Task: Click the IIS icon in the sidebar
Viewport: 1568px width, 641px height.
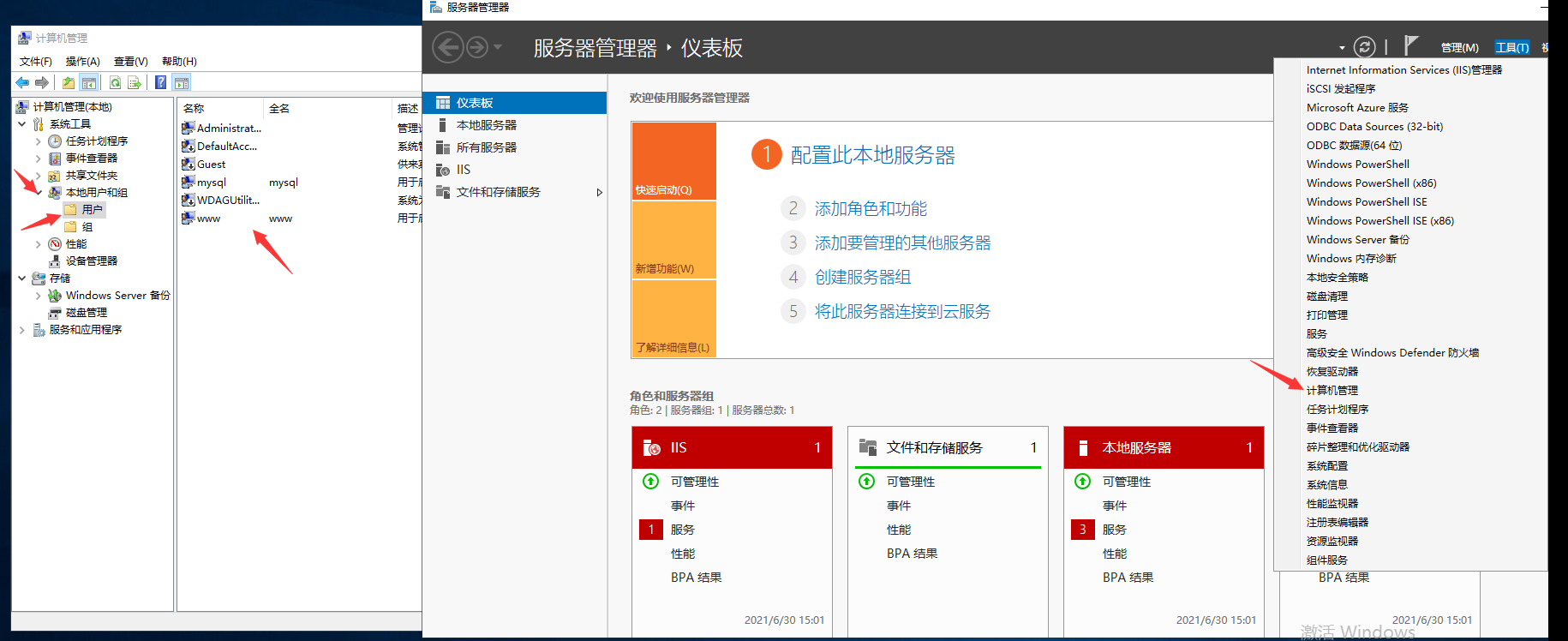Action: click(443, 170)
